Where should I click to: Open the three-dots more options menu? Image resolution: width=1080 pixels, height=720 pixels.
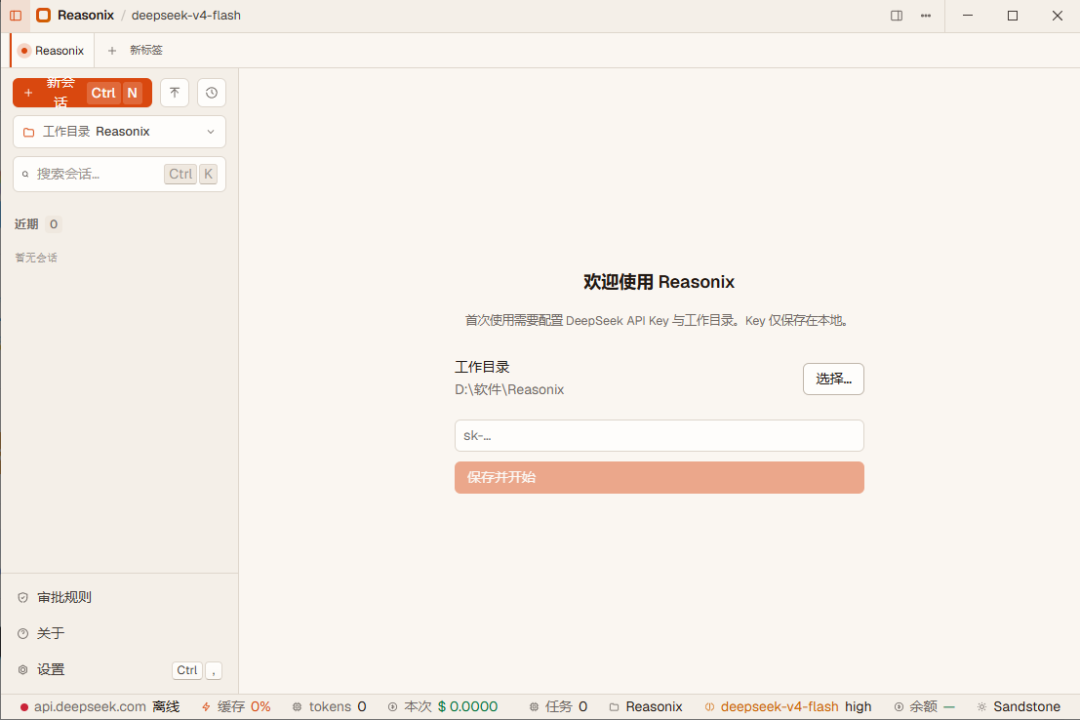[926, 15]
